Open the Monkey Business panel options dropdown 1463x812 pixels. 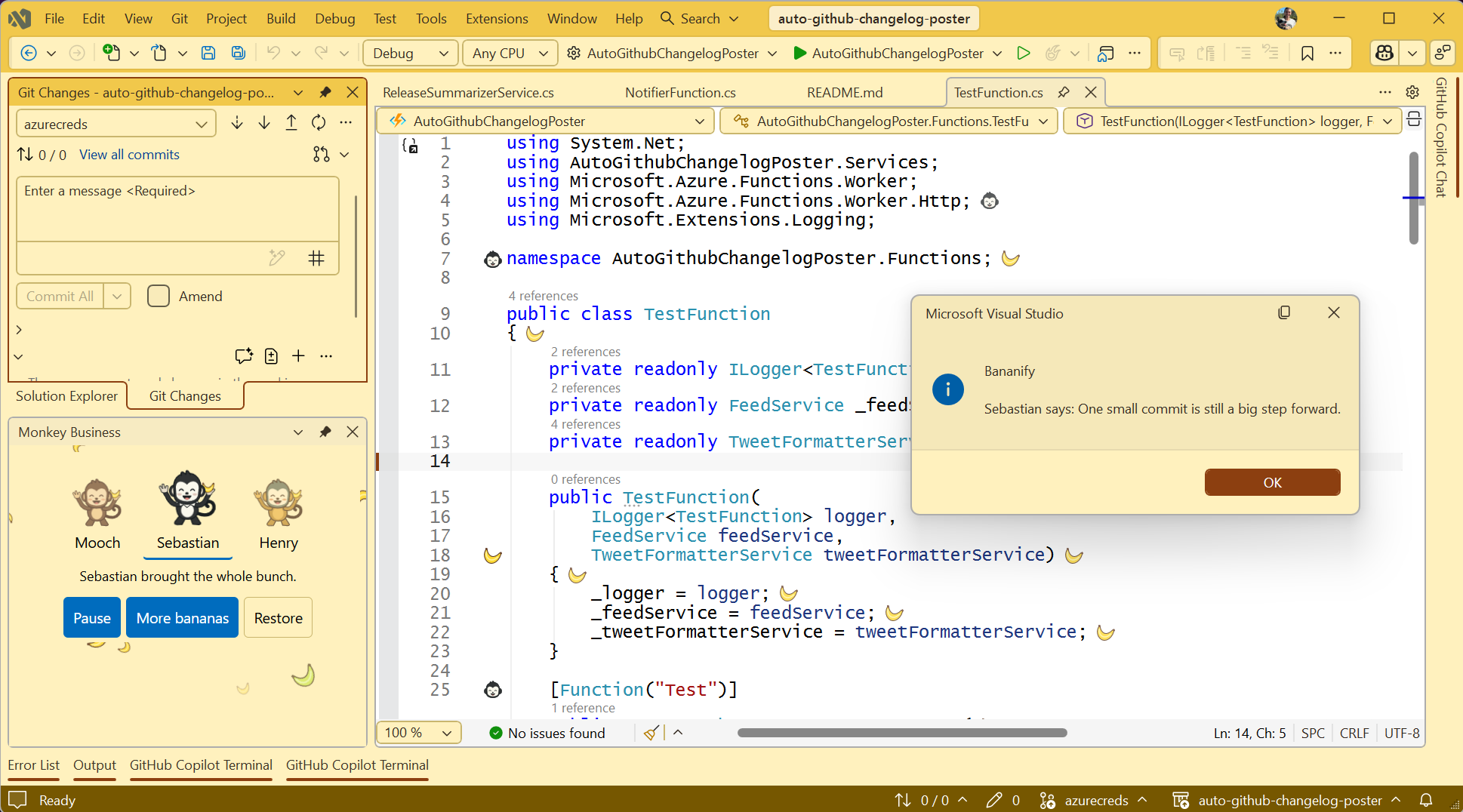point(298,432)
